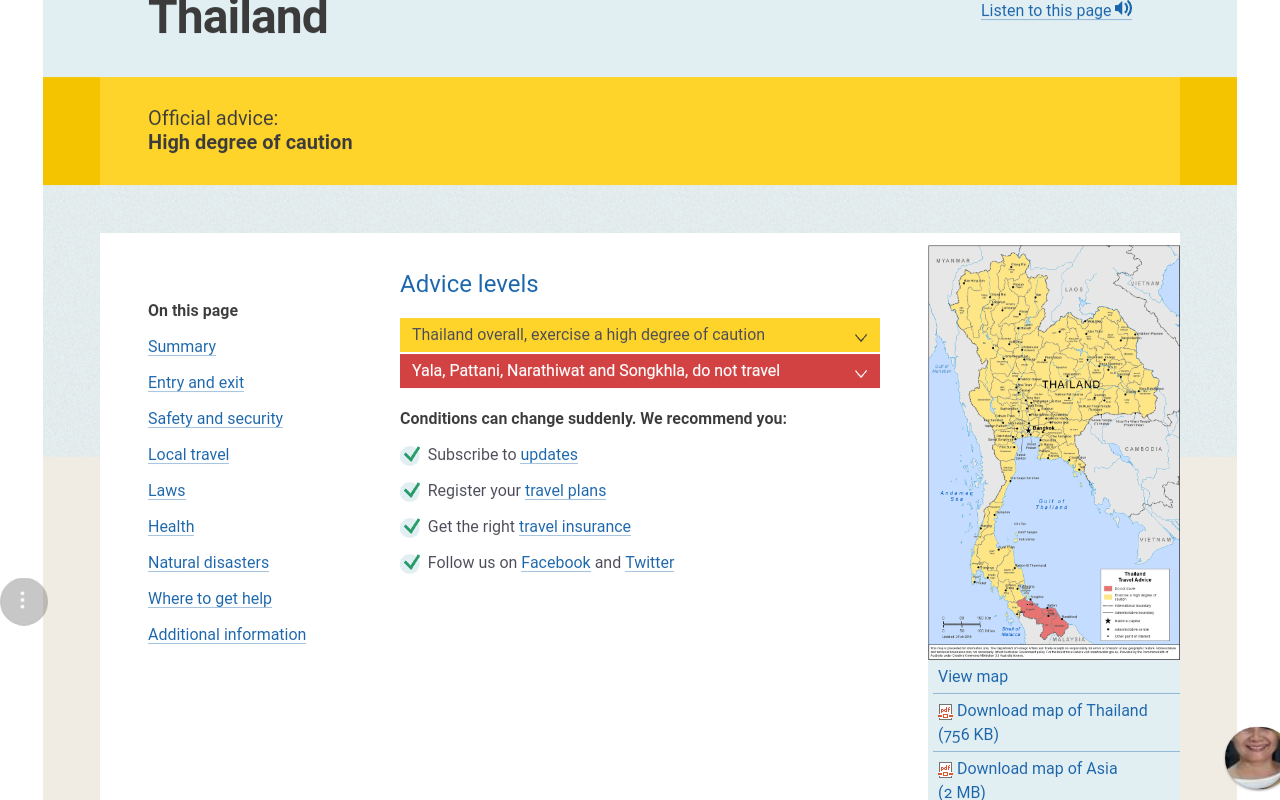The image size is (1280, 800).
Task: Click the PDF icon for Thailand map download
Action: [945, 712]
